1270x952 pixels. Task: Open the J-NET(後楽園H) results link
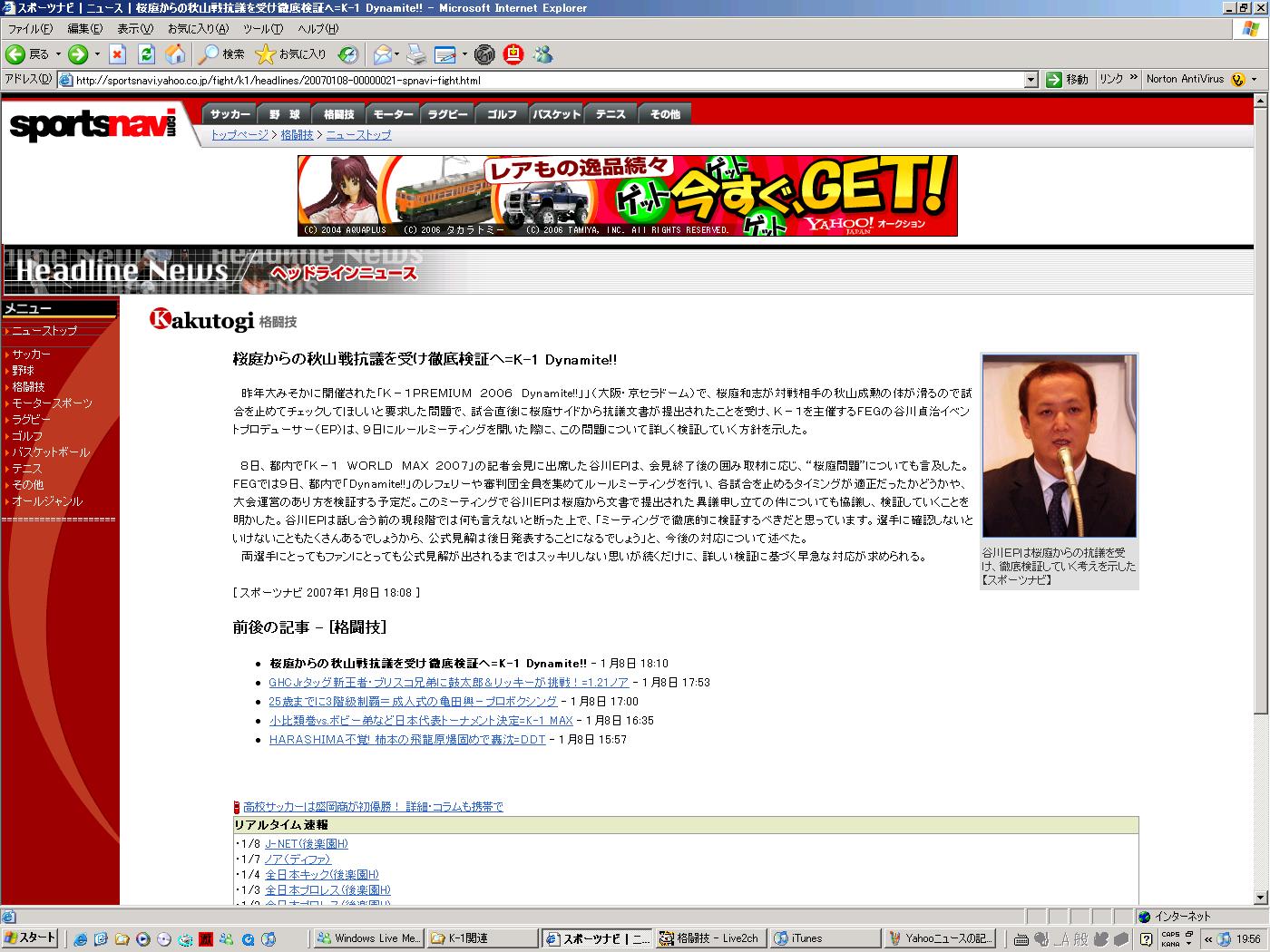pos(307,844)
